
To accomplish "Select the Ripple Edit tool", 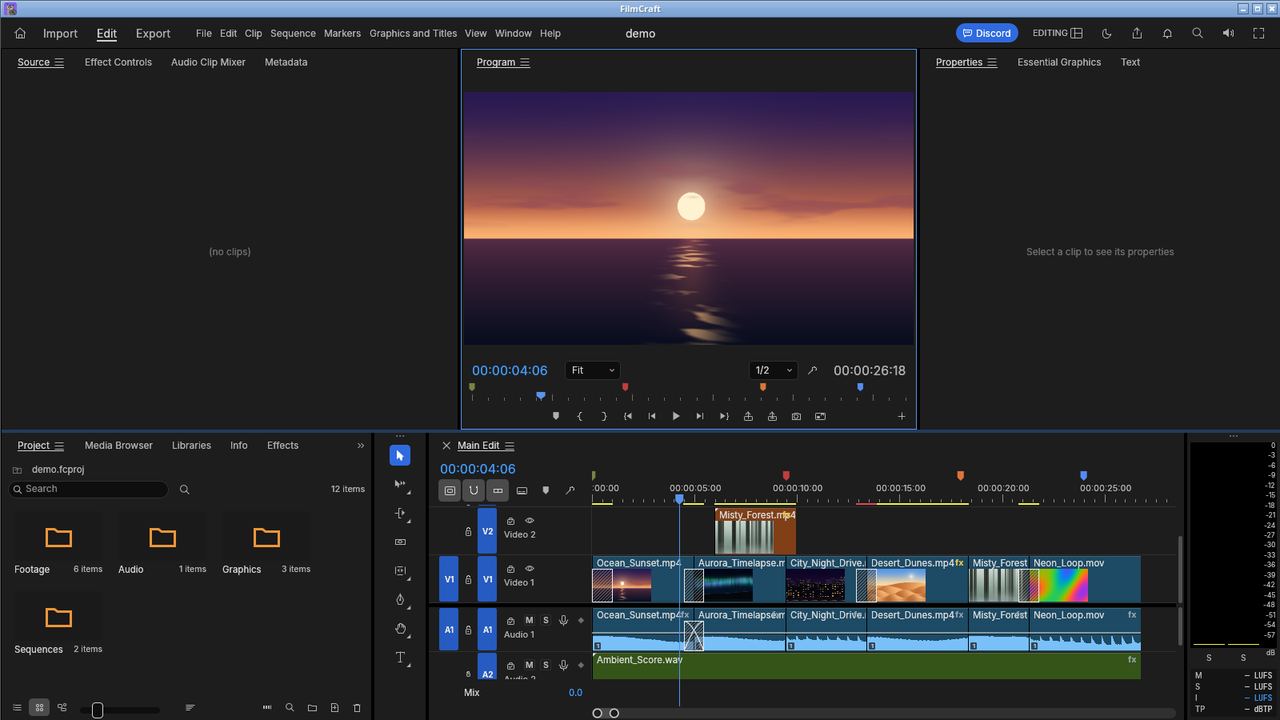I will (400, 513).
